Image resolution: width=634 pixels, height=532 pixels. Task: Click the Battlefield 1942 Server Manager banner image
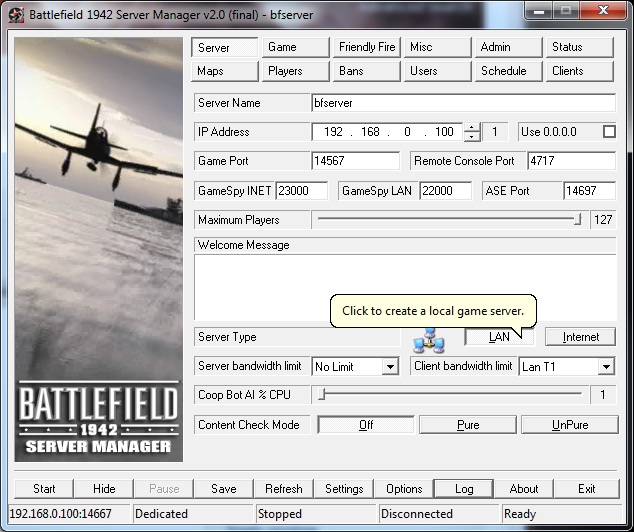pos(99,249)
